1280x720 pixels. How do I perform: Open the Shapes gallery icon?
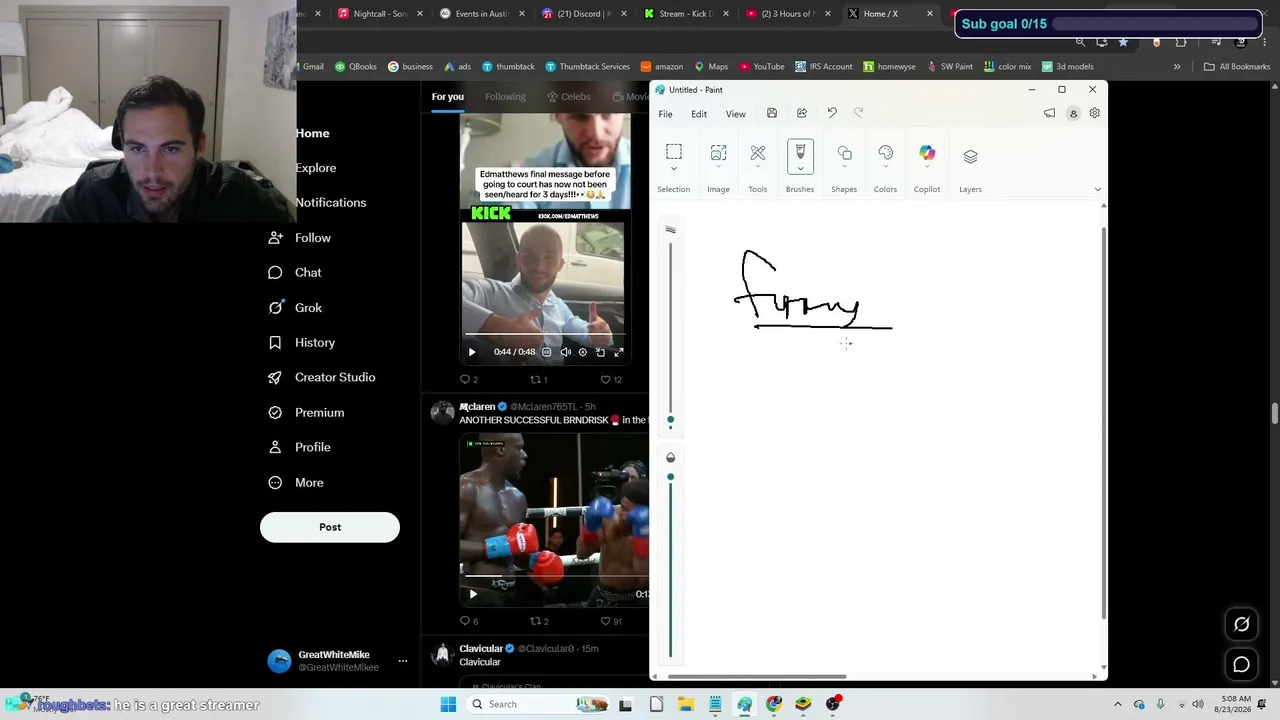[x=845, y=153]
